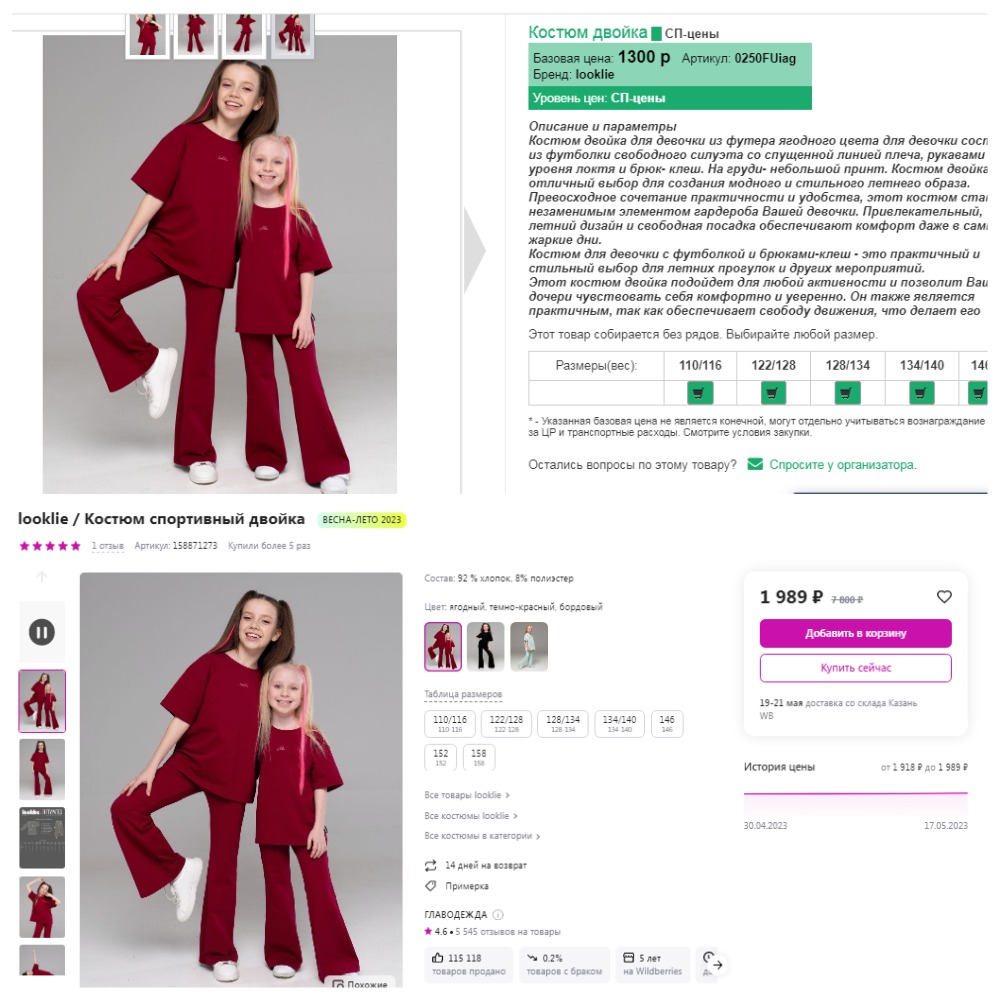Add size 122/128 to cart
The width and height of the screenshot is (1000, 1000).
point(773,392)
